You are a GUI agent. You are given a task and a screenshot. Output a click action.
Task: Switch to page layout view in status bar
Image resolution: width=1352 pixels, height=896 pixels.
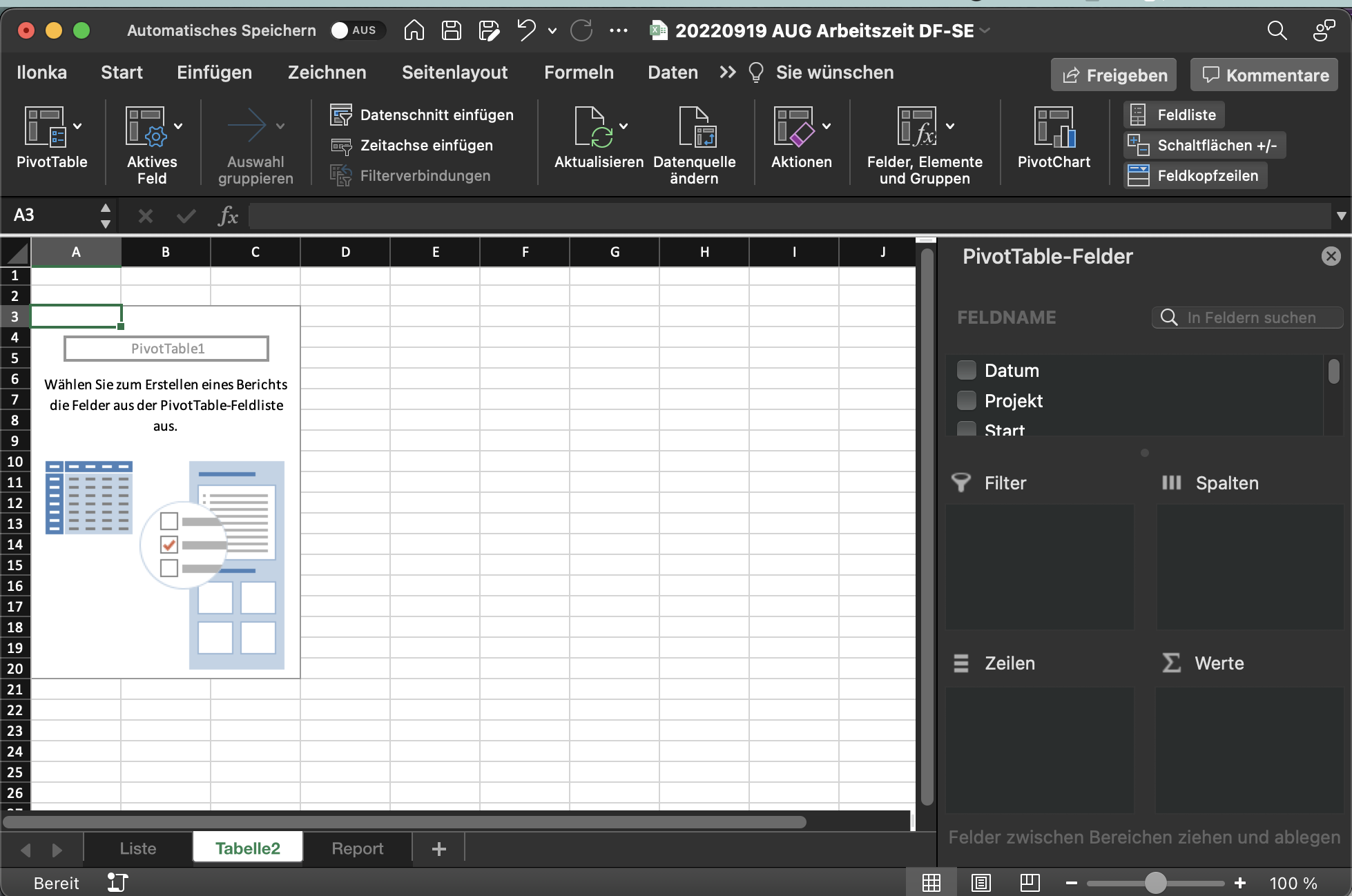[981, 883]
